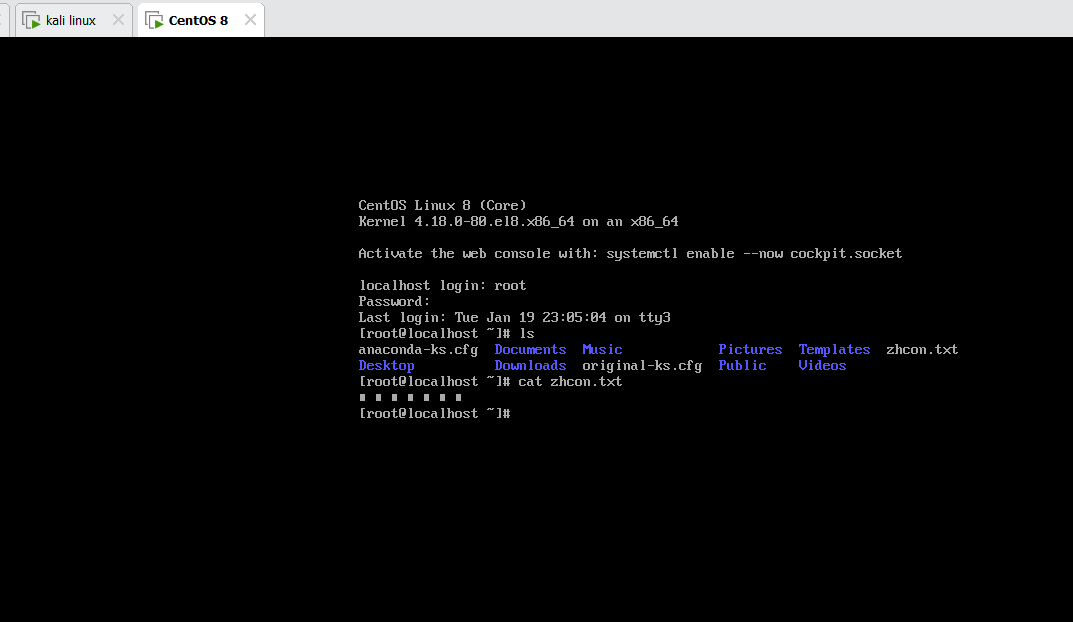Close the kali linux tab
The width and height of the screenshot is (1073, 622).
point(118,18)
